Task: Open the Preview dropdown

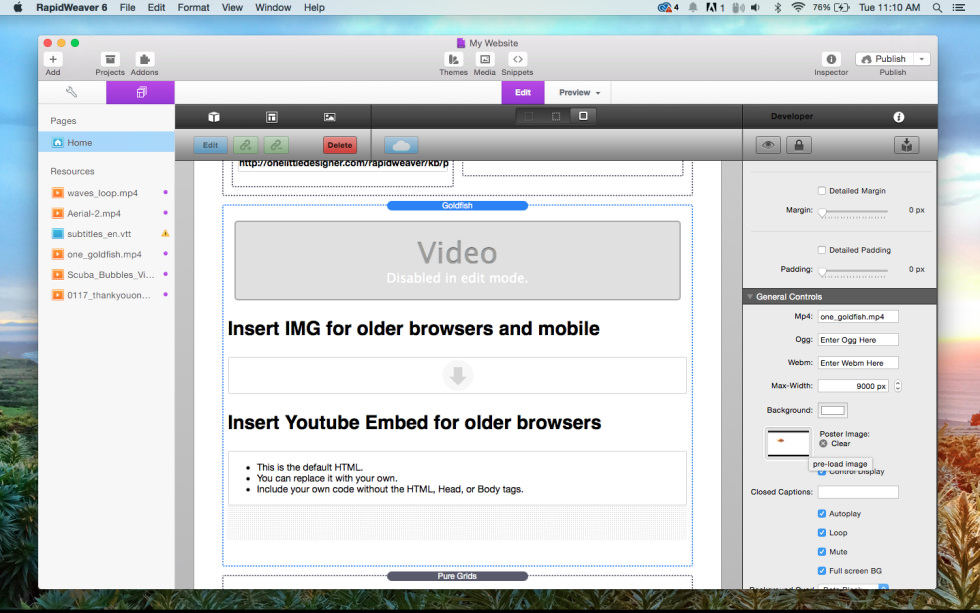Action: (579, 92)
